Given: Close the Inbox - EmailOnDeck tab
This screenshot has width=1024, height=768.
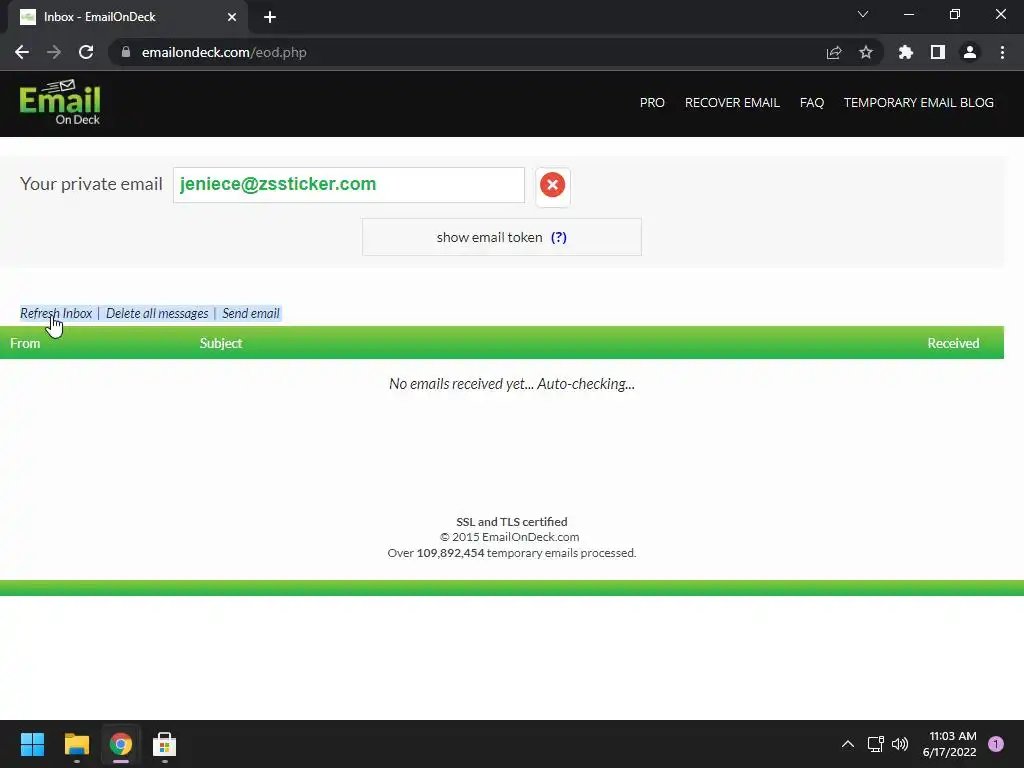Looking at the screenshot, I should coord(232,17).
